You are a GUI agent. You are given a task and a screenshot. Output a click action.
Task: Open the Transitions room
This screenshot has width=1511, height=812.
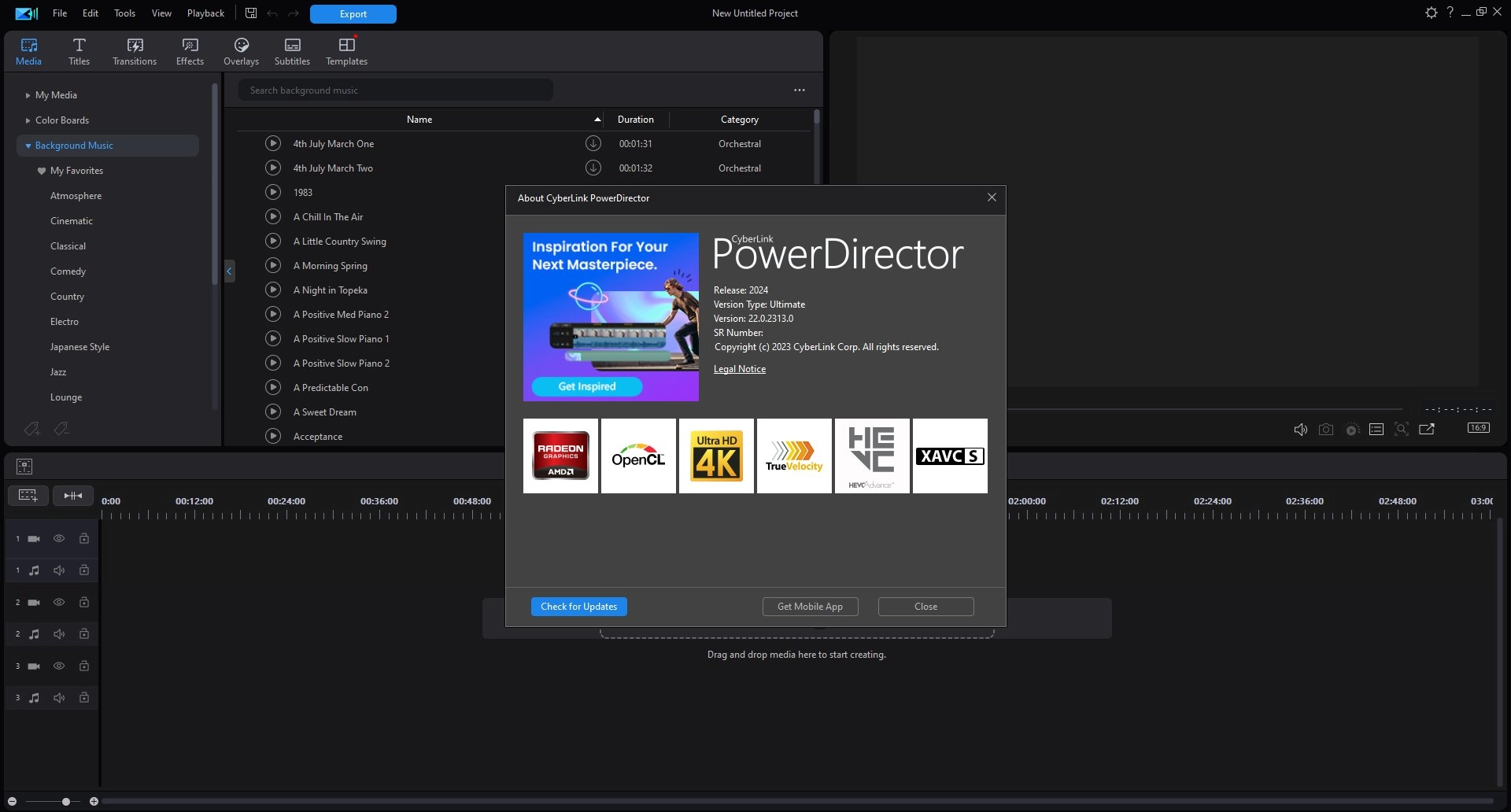click(x=135, y=51)
